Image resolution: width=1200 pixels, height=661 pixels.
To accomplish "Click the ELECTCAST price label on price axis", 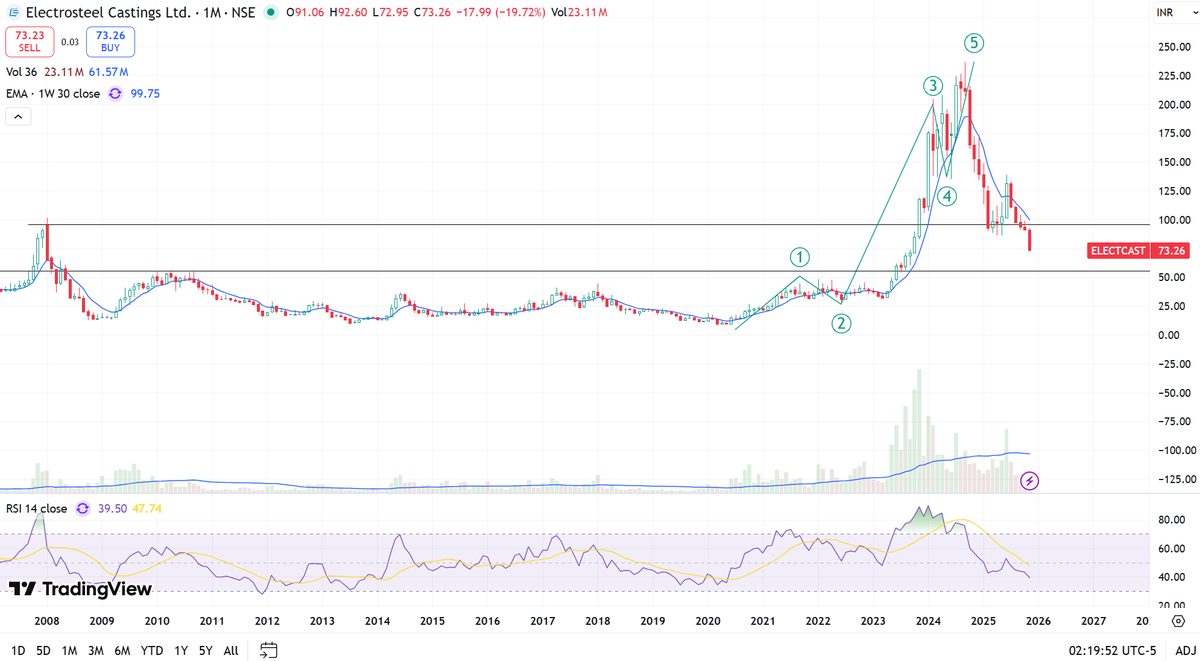I will point(1118,250).
